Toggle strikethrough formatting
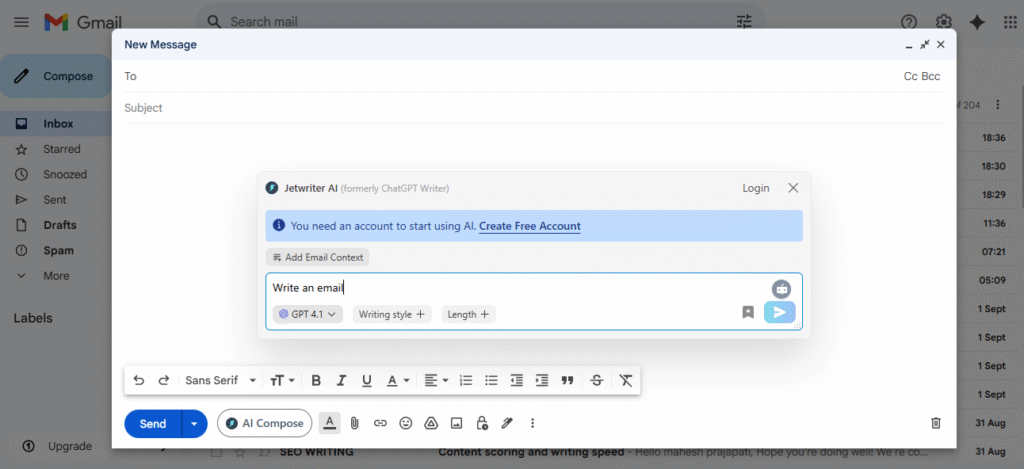Viewport: 1024px width, 469px height. 597,380
